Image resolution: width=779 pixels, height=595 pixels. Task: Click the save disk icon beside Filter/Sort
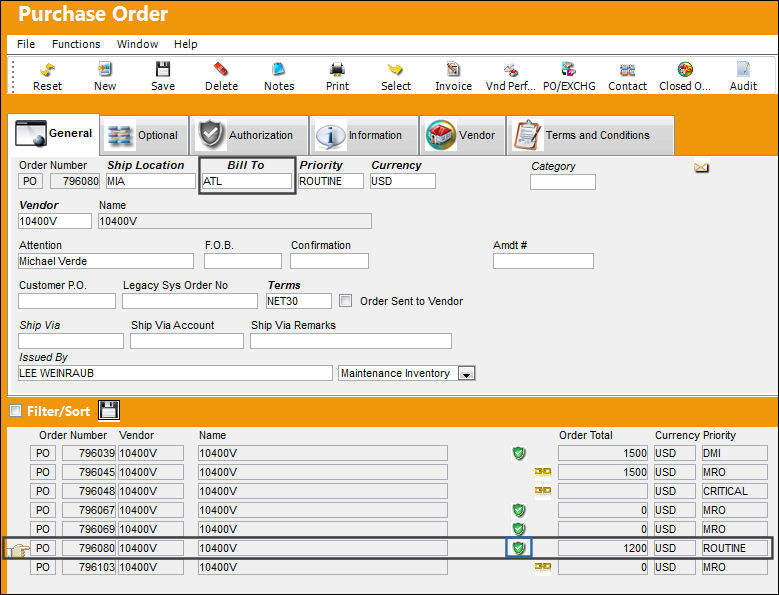pos(109,411)
